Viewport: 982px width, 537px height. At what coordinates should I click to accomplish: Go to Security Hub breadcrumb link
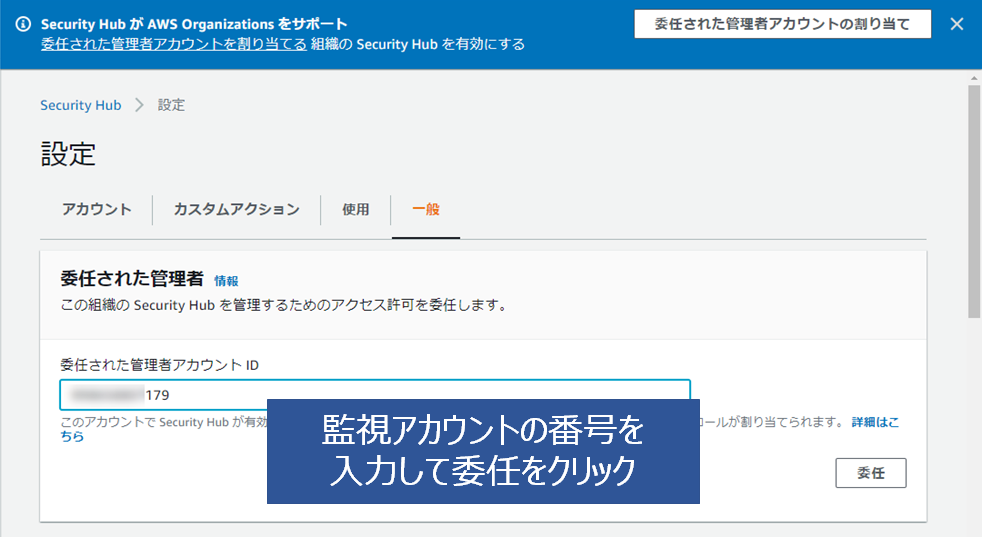click(80, 105)
